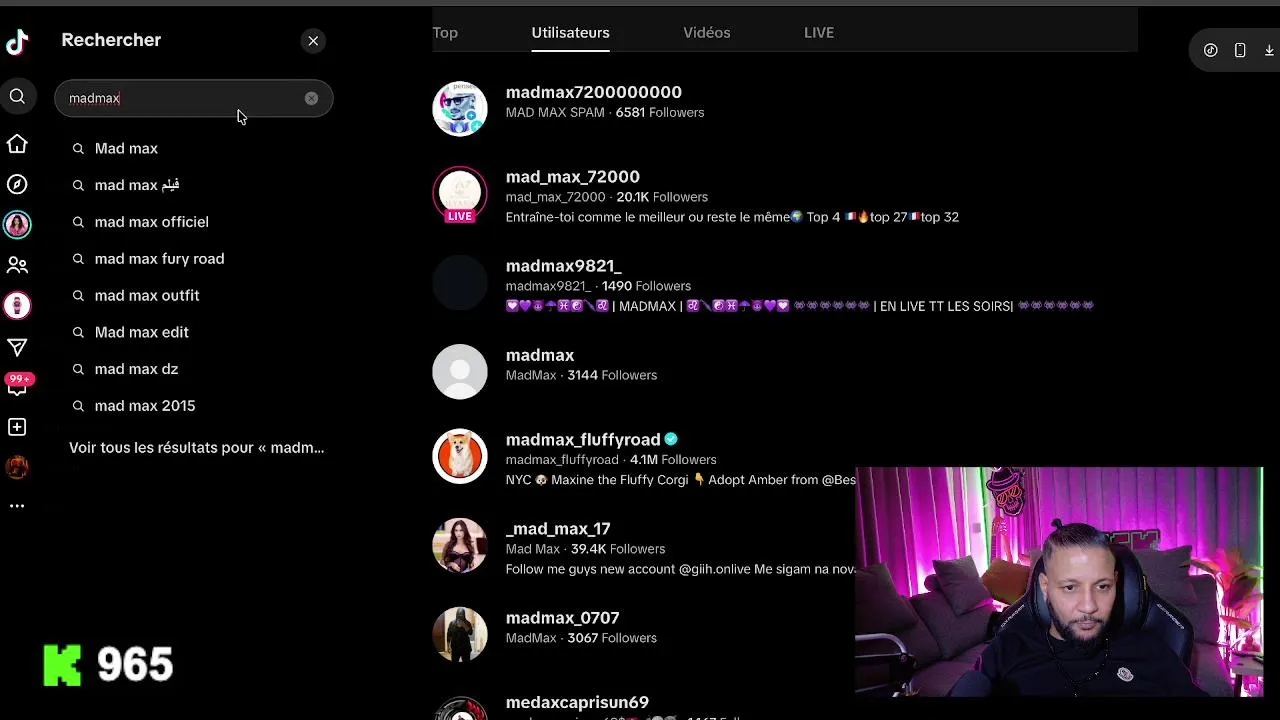
Task: Open the corgi madmax_fluffyroad avatar
Action: tap(460, 456)
